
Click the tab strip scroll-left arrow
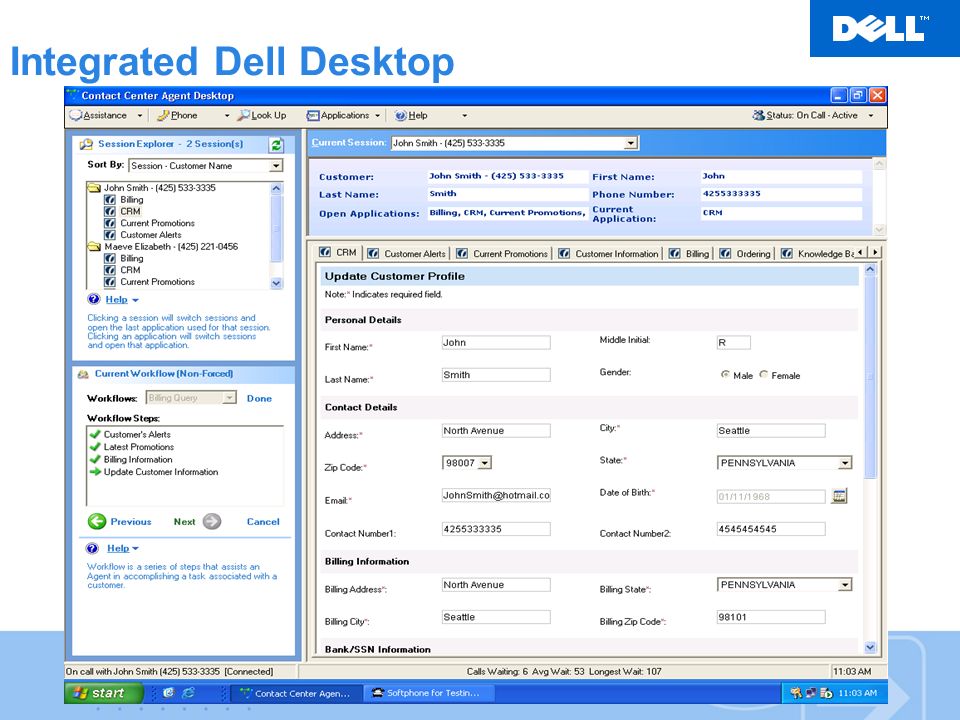click(861, 252)
